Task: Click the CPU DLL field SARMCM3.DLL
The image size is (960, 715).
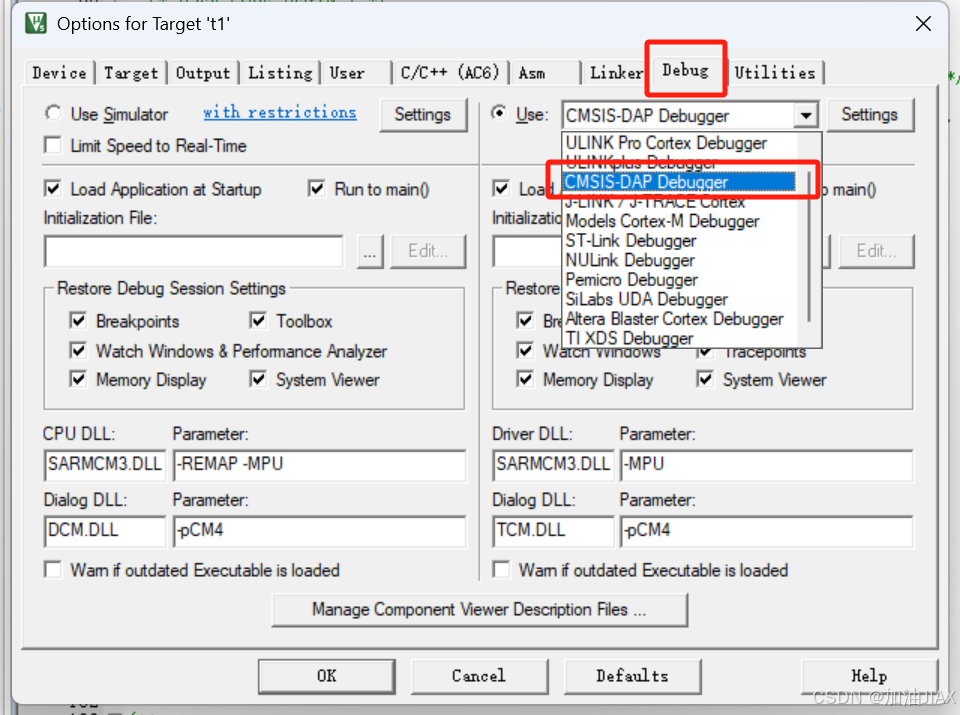Action: 105,465
